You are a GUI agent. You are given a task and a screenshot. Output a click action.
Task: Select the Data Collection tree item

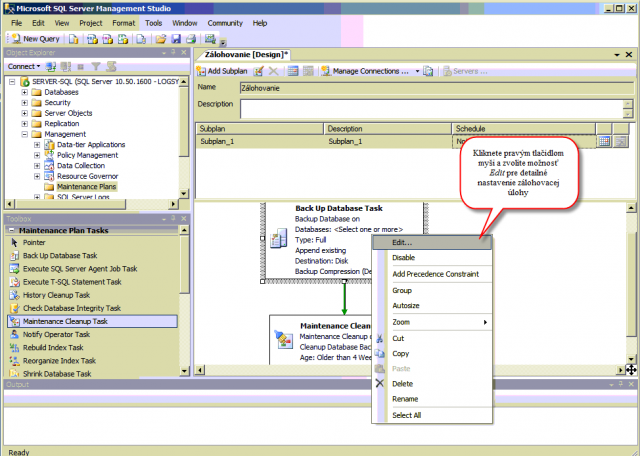point(81,166)
